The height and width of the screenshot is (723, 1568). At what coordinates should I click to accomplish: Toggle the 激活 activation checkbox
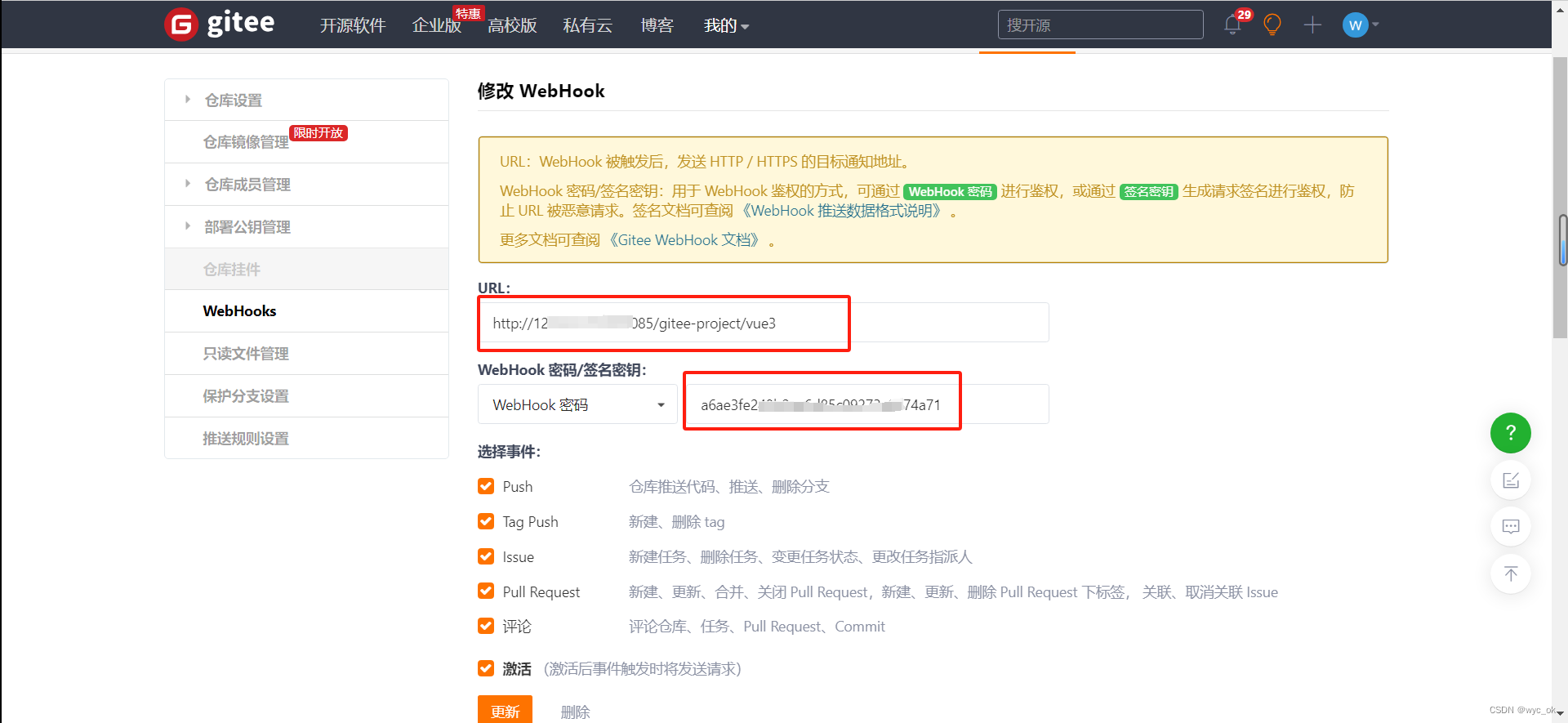tap(486, 668)
